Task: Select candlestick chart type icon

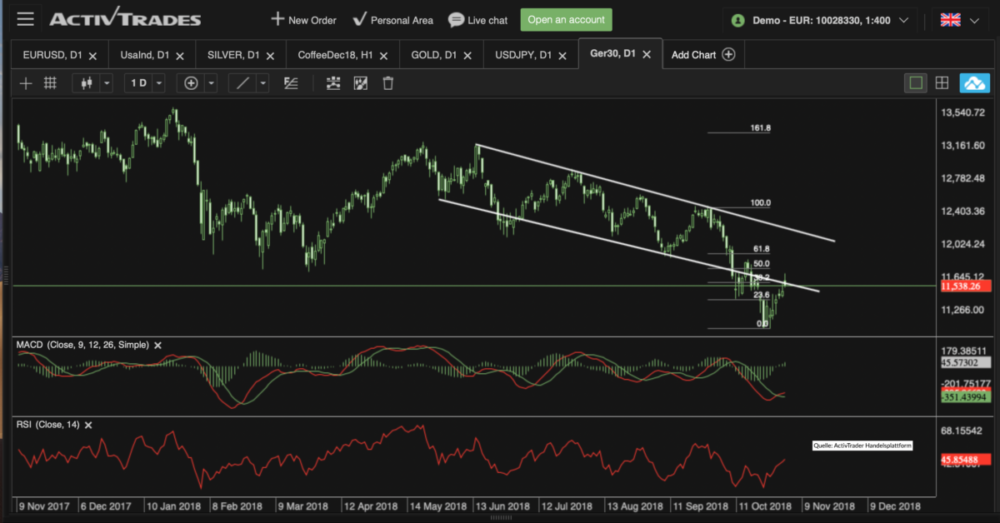Action: [x=87, y=84]
